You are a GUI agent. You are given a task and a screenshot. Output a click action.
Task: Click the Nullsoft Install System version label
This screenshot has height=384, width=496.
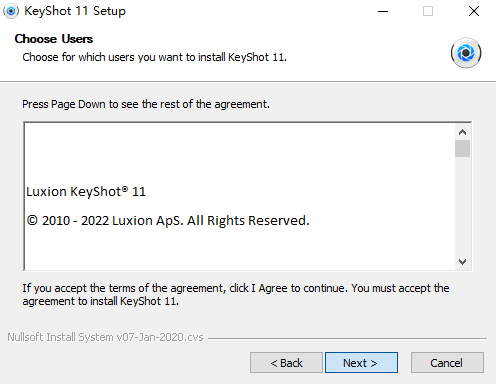tap(105, 337)
